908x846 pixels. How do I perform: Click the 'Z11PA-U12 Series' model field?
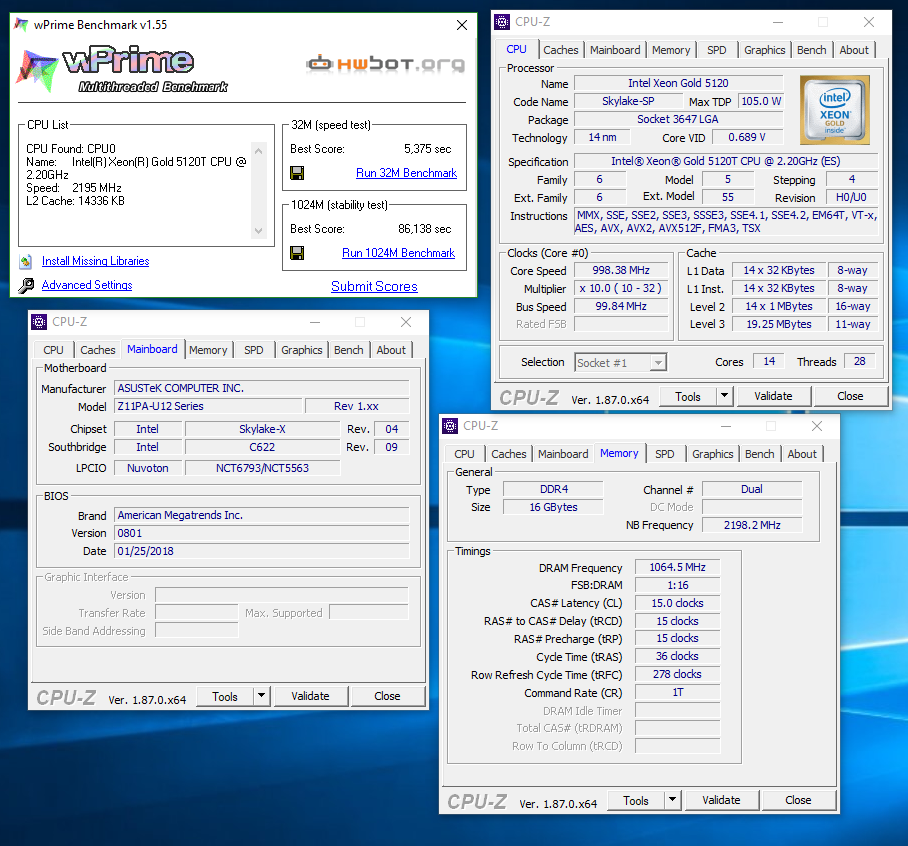click(x=208, y=406)
